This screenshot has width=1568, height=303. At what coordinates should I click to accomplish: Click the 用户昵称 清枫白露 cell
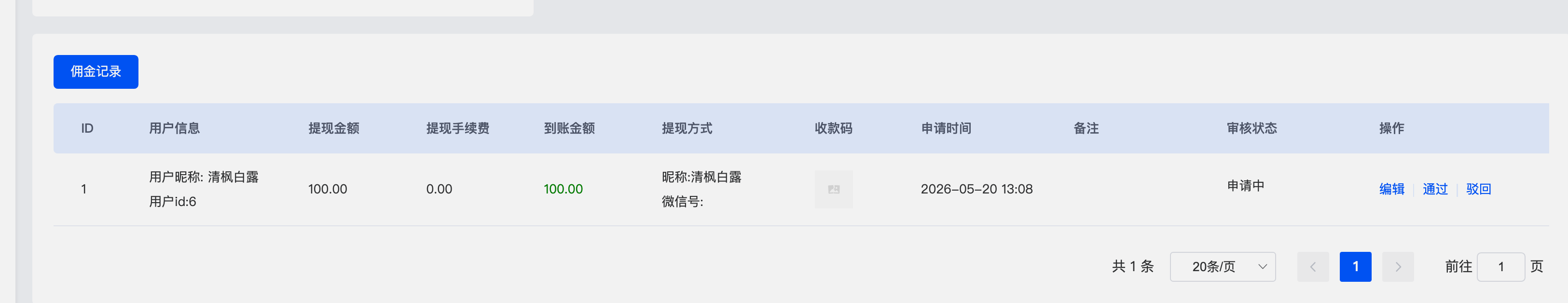point(204,177)
